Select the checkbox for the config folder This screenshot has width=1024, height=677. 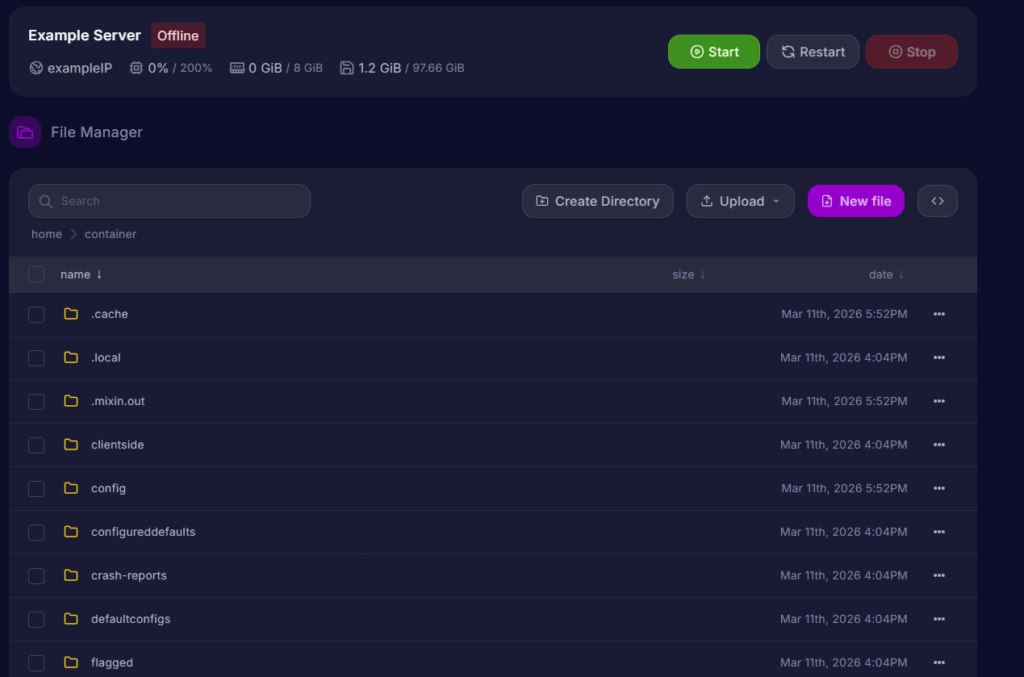tap(36, 488)
